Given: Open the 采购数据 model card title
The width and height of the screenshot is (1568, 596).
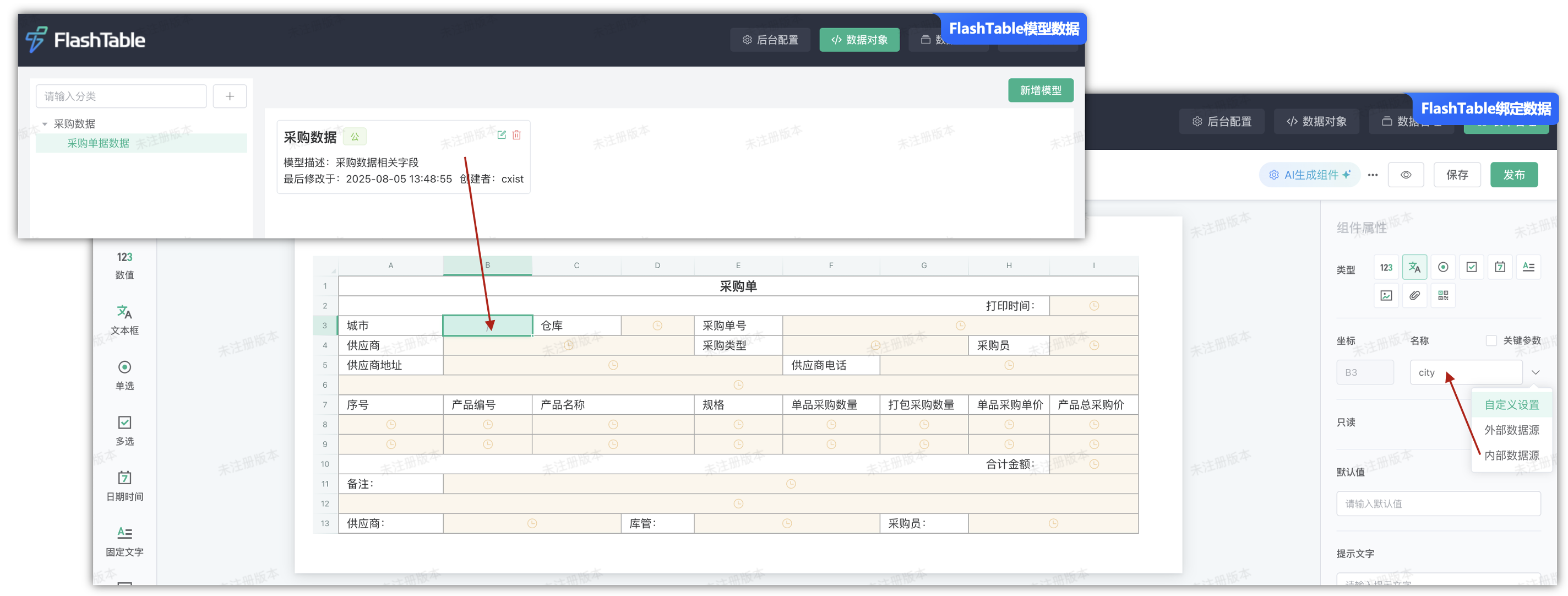Looking at the screenshot, I should click(x=310, y=138).
